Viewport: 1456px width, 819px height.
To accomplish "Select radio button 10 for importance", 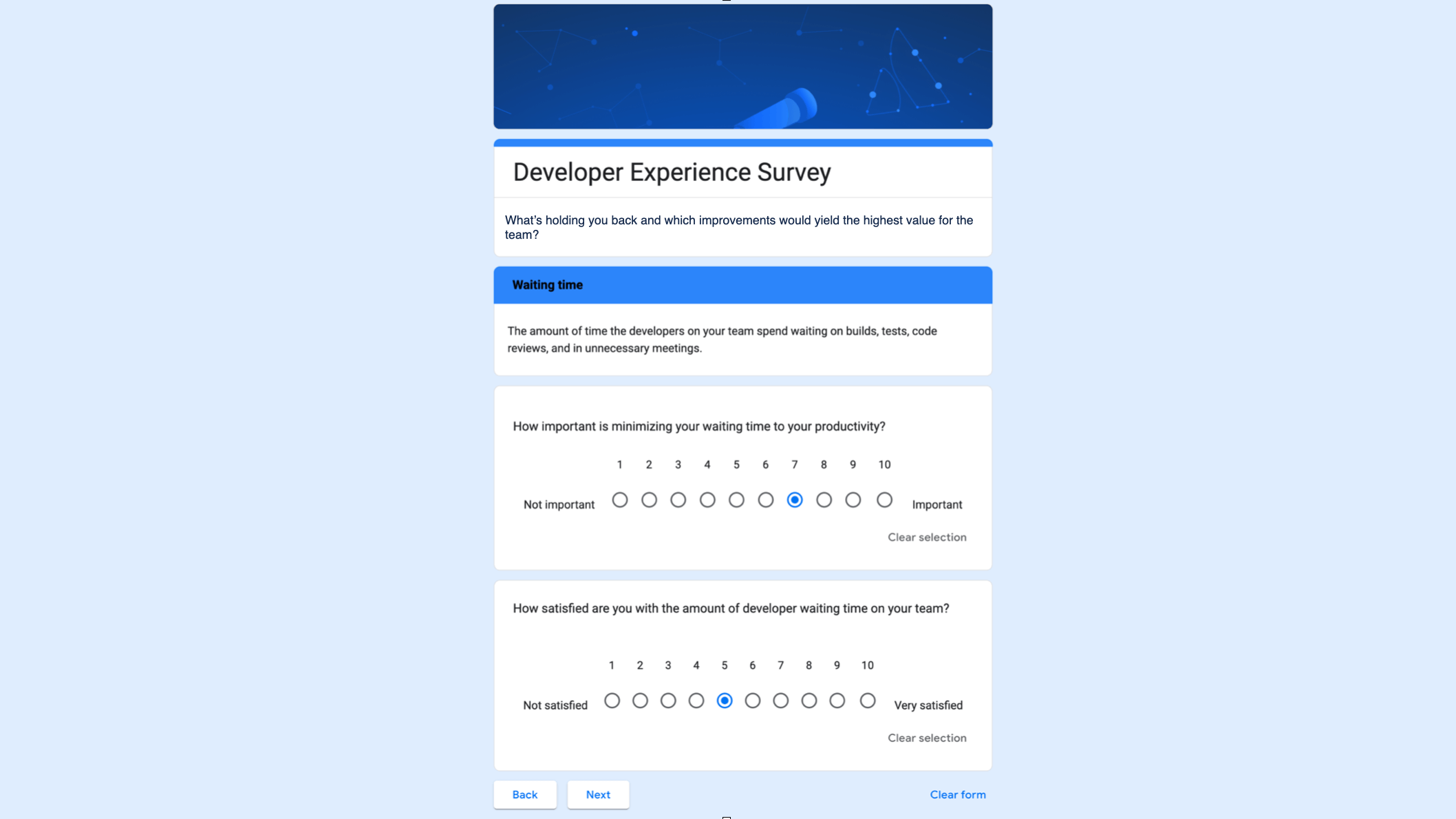I will [x=883, y=499].
